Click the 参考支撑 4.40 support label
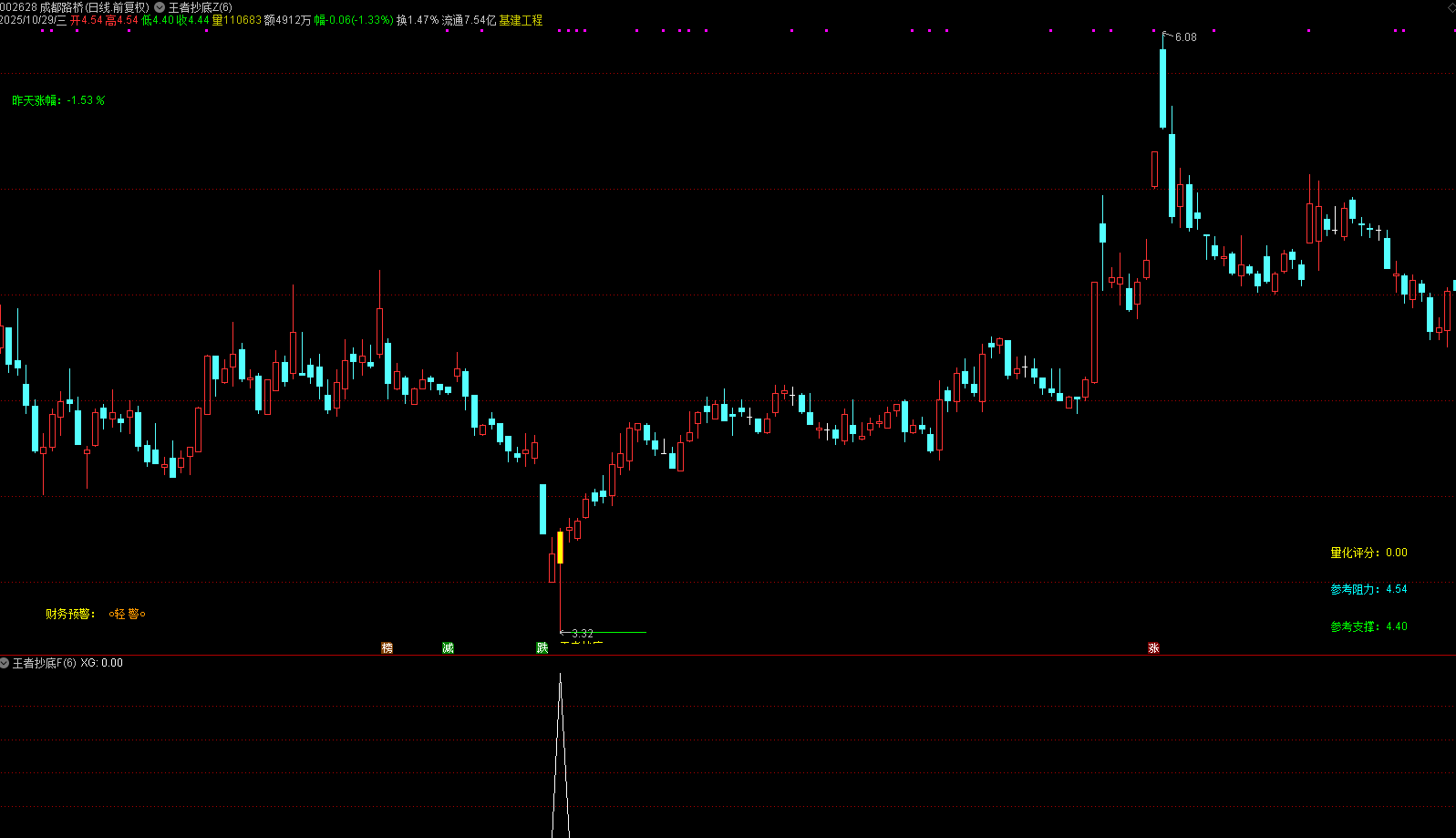Viewport: 1456px width, 838px height. (x=1368, y=626)
